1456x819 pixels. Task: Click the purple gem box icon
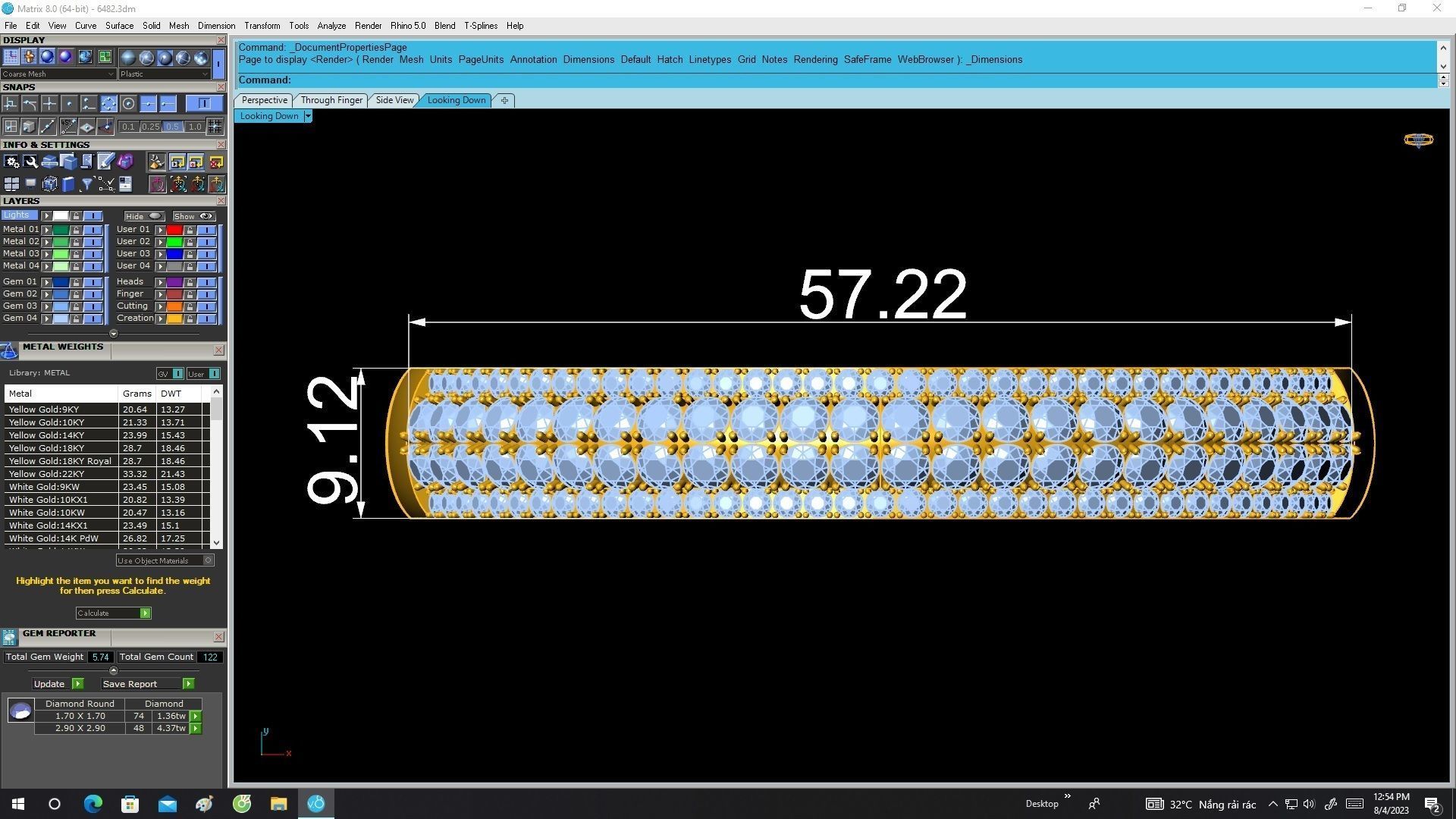125,162
